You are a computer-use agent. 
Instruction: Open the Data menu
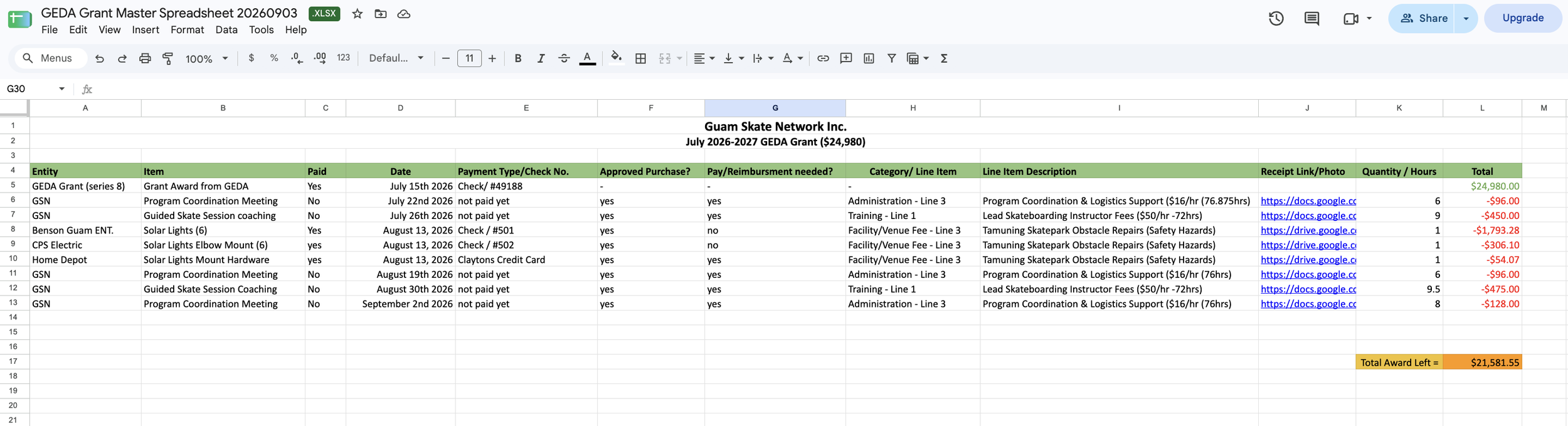coord(226,29)
